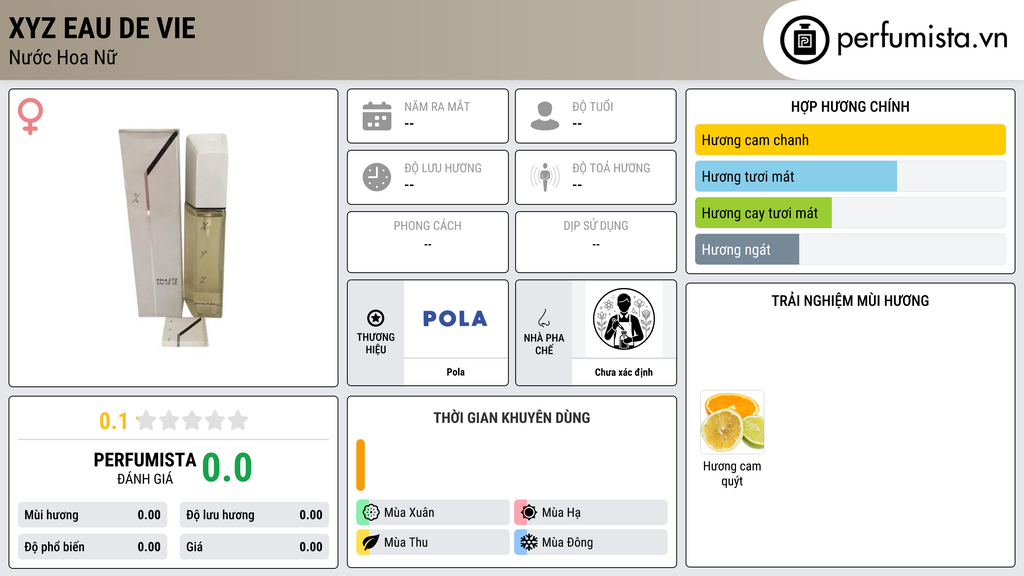Click the person icon for Độ tuổi
Viewport: 1024px width, 576px height.
(545, 116)
